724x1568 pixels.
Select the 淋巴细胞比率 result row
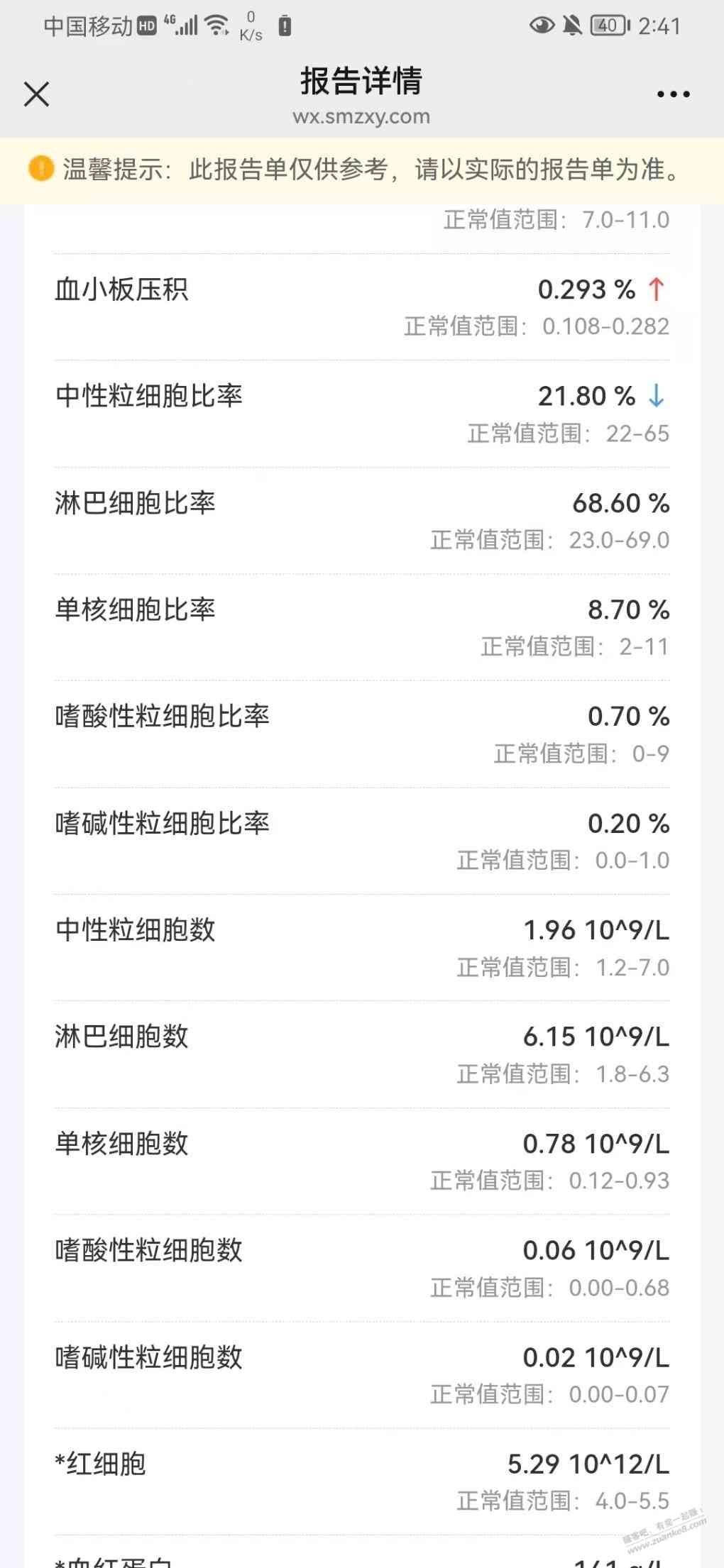[362, 521]
